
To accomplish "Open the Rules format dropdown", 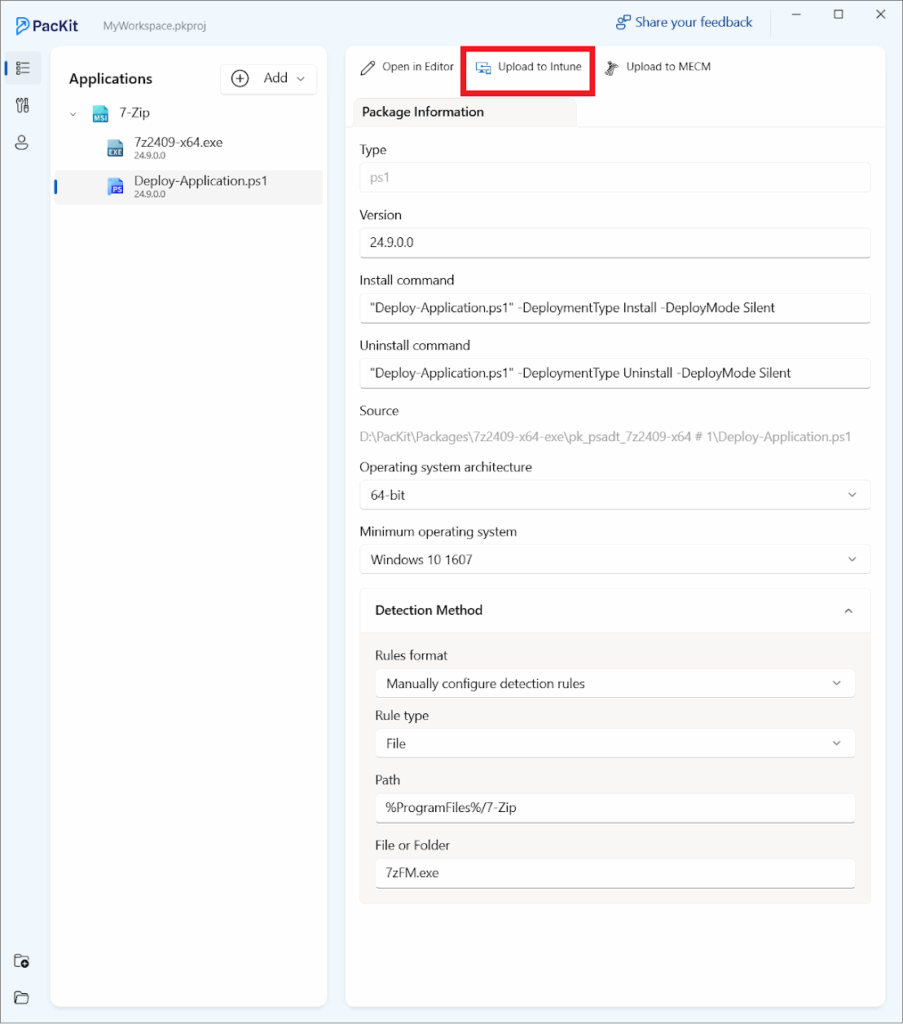I will tap(614, 684).
